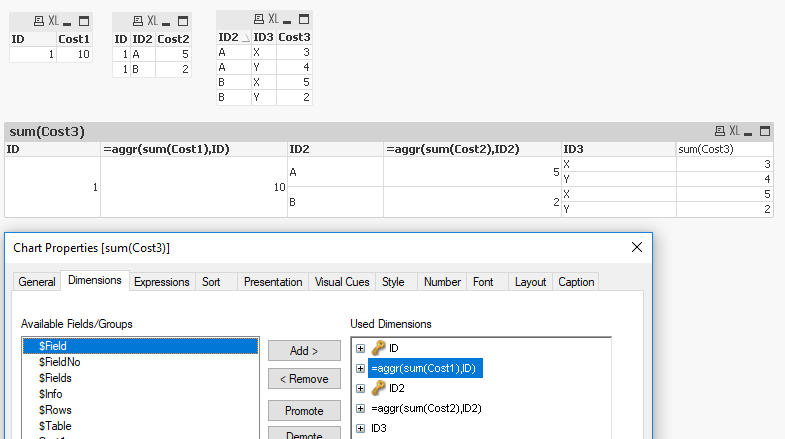
Task: Click ID3 column header in pivot chart
Action: [619, 149]
